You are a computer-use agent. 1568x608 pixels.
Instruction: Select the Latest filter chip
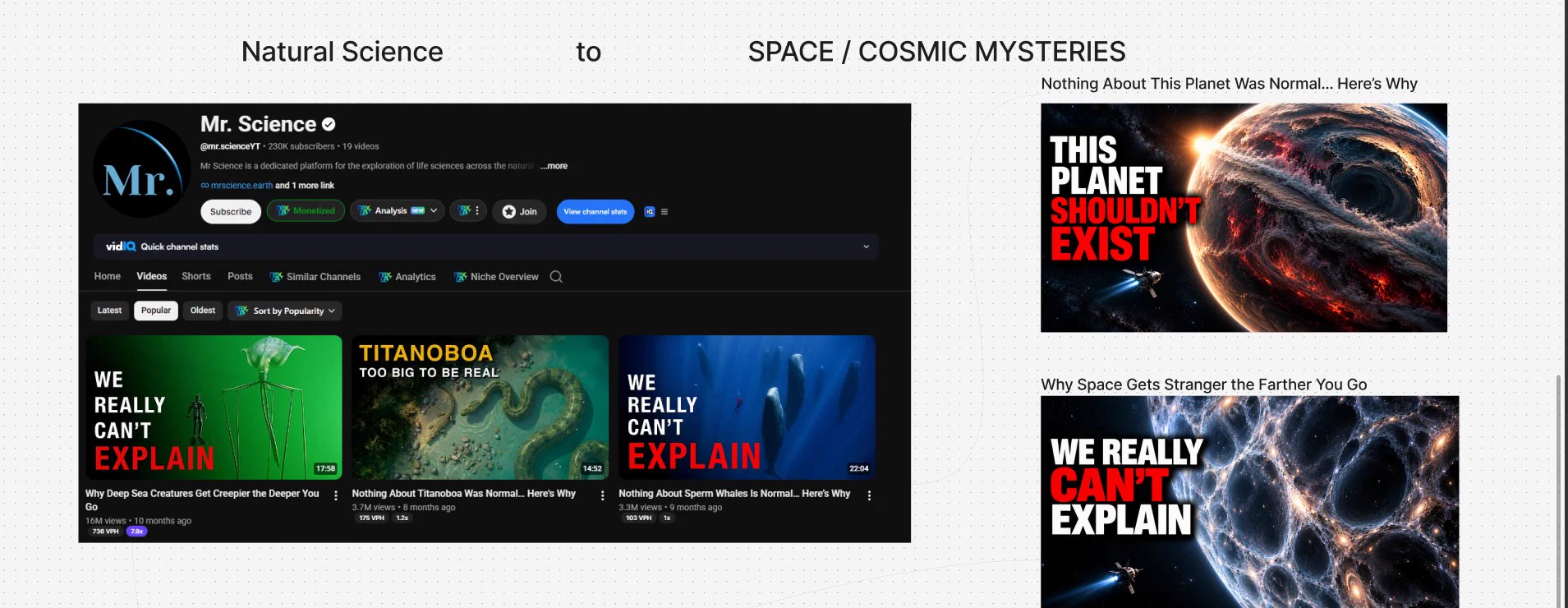109,311
